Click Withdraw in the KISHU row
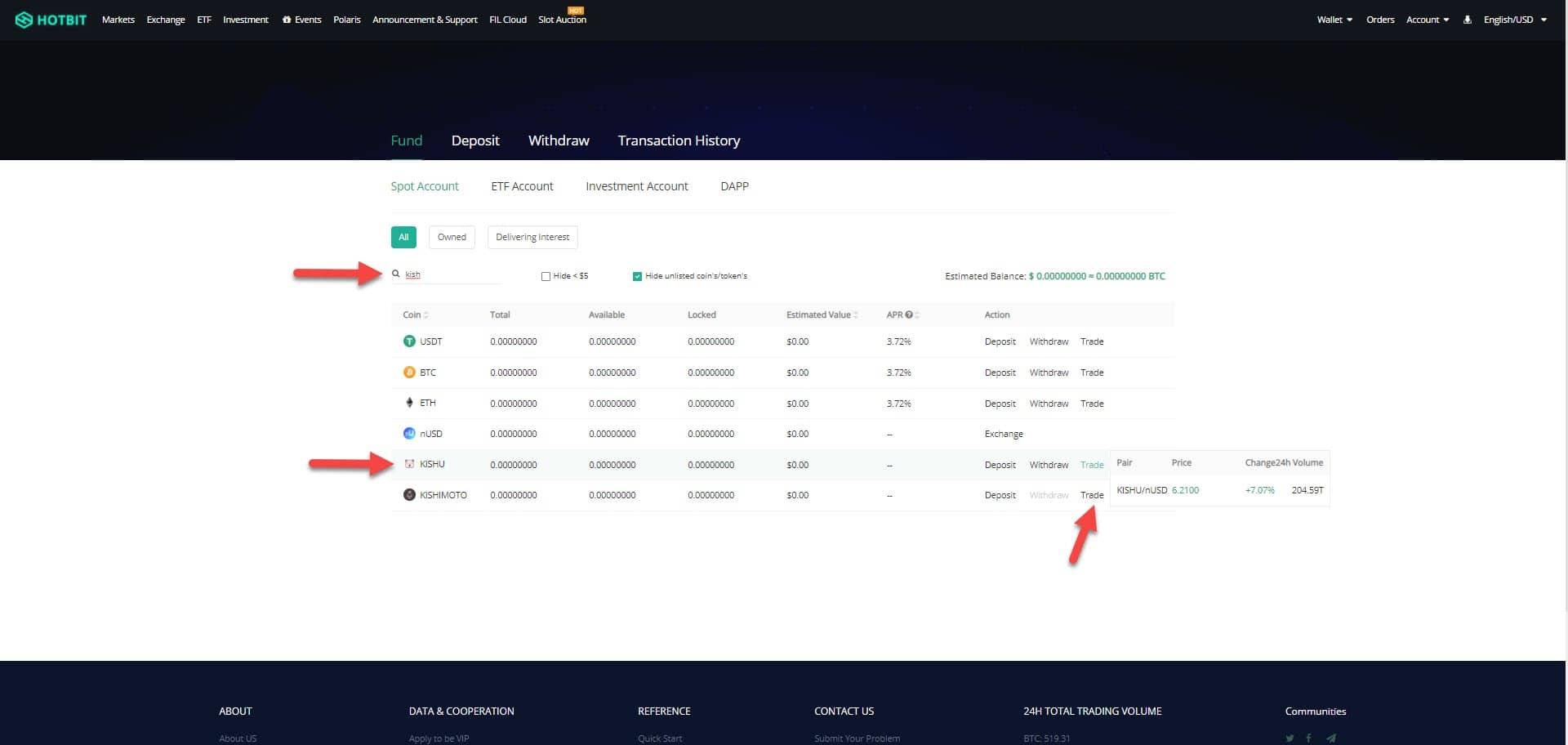This screenshot has width=1568, height=745. tap(1049, 465)
